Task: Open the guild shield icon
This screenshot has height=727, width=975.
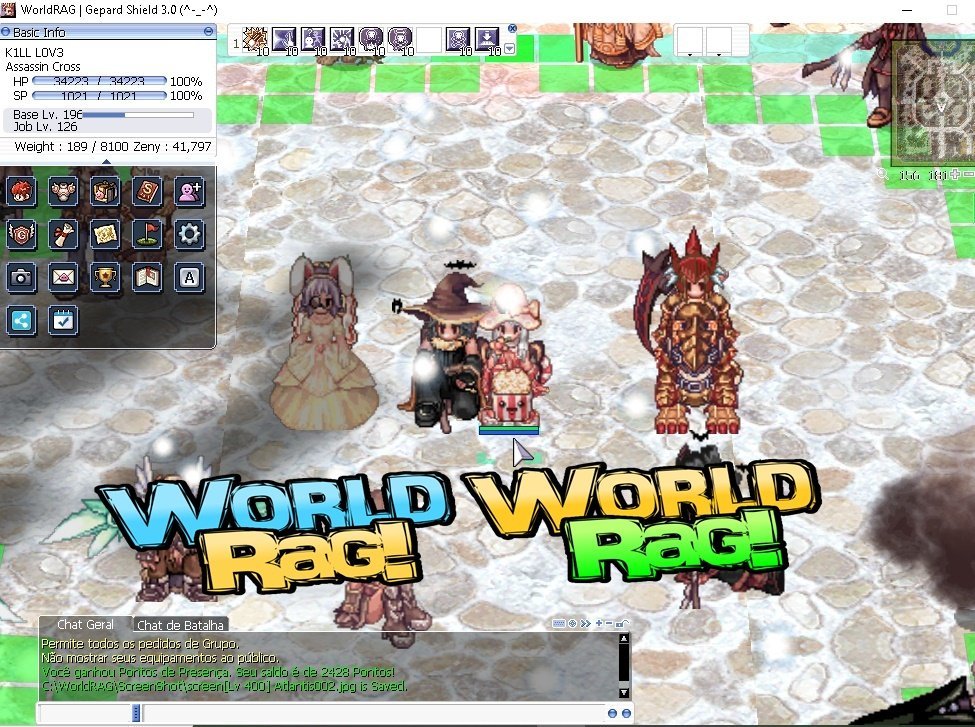Action: [x=21, y=234]
